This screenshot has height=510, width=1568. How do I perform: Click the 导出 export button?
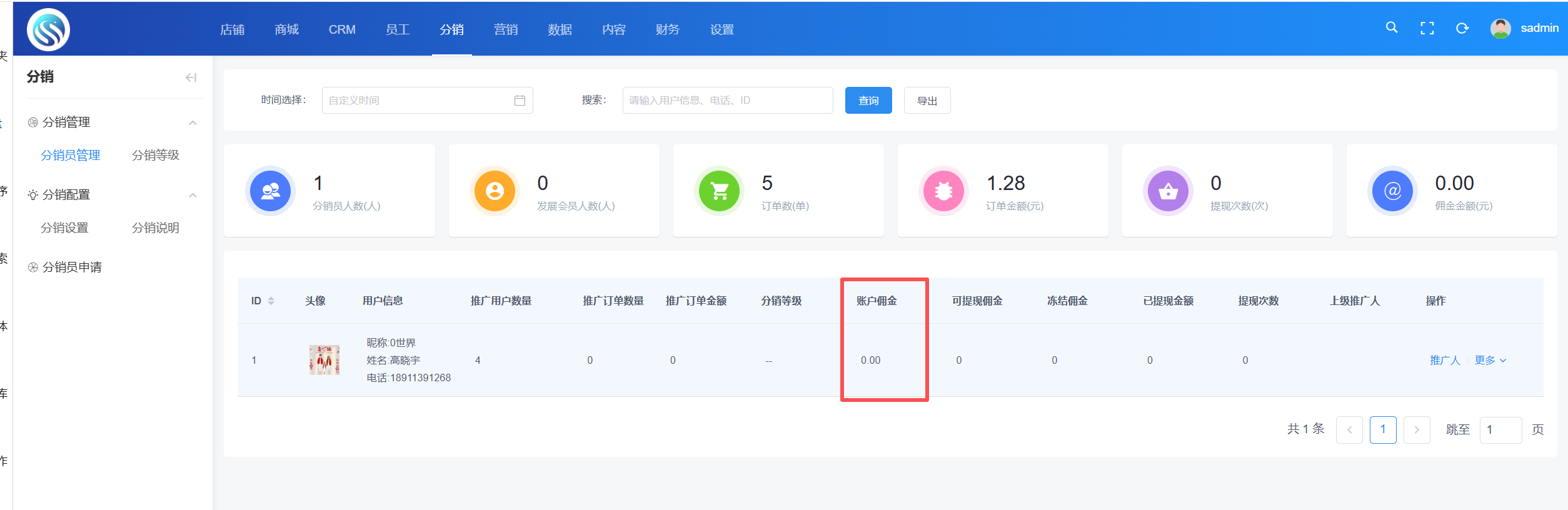[x=927, y=101]
